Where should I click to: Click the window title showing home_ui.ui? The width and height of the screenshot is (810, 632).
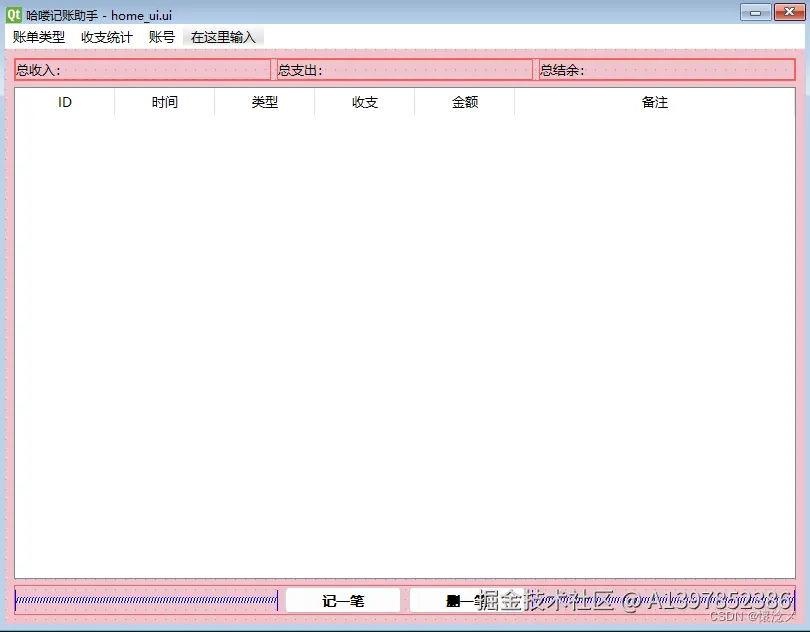(100, 13)
